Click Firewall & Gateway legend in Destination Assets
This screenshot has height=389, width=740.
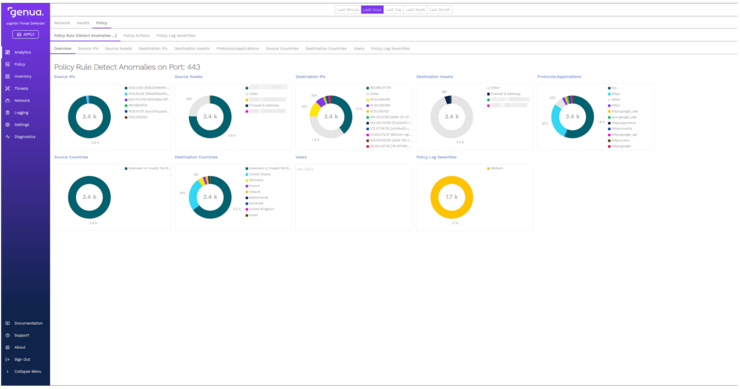504,94
